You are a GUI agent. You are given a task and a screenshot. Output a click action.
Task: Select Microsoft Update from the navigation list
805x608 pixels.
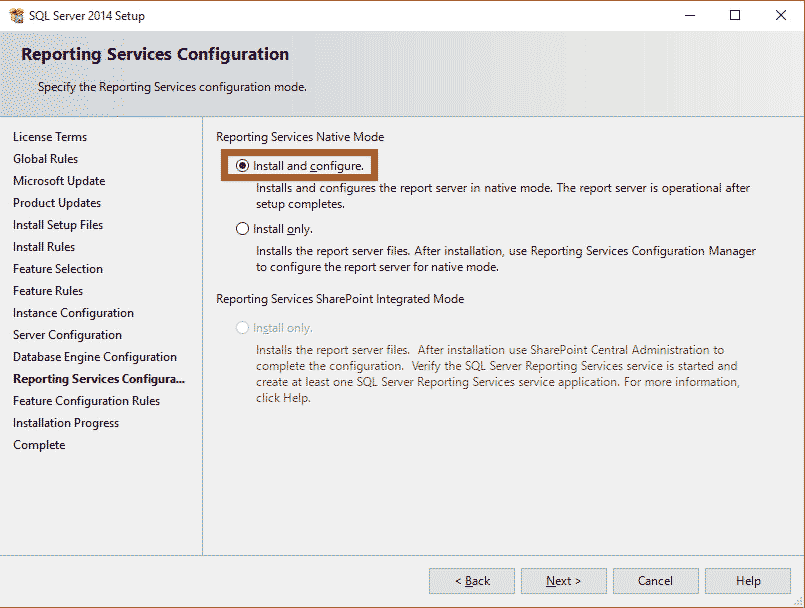pyautogui.click(x=58, y=180)
